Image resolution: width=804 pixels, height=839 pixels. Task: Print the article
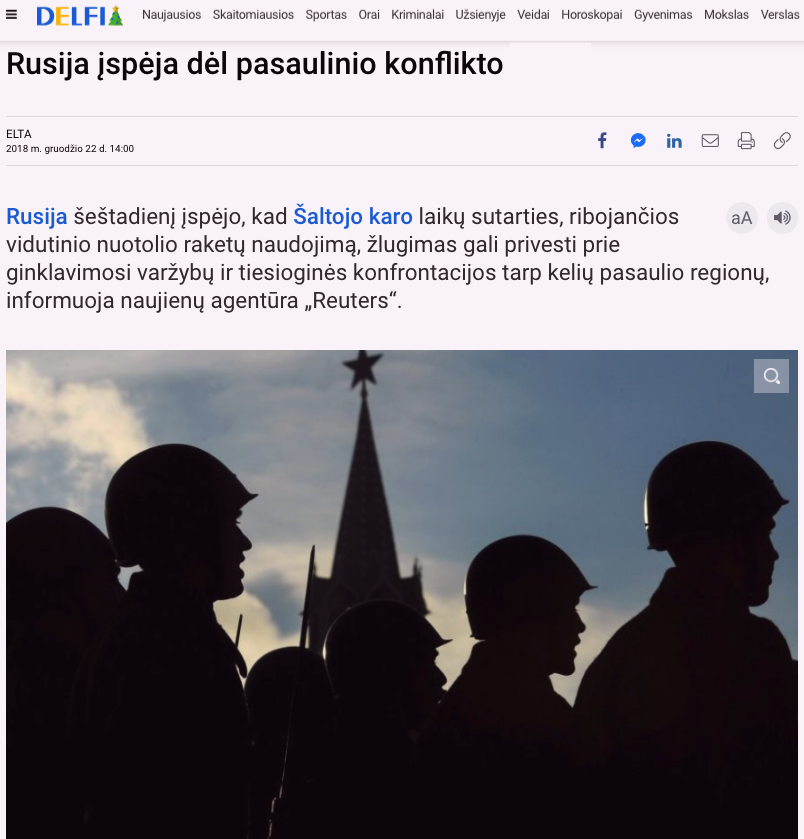pyautogui.click(x=746, y=141)
